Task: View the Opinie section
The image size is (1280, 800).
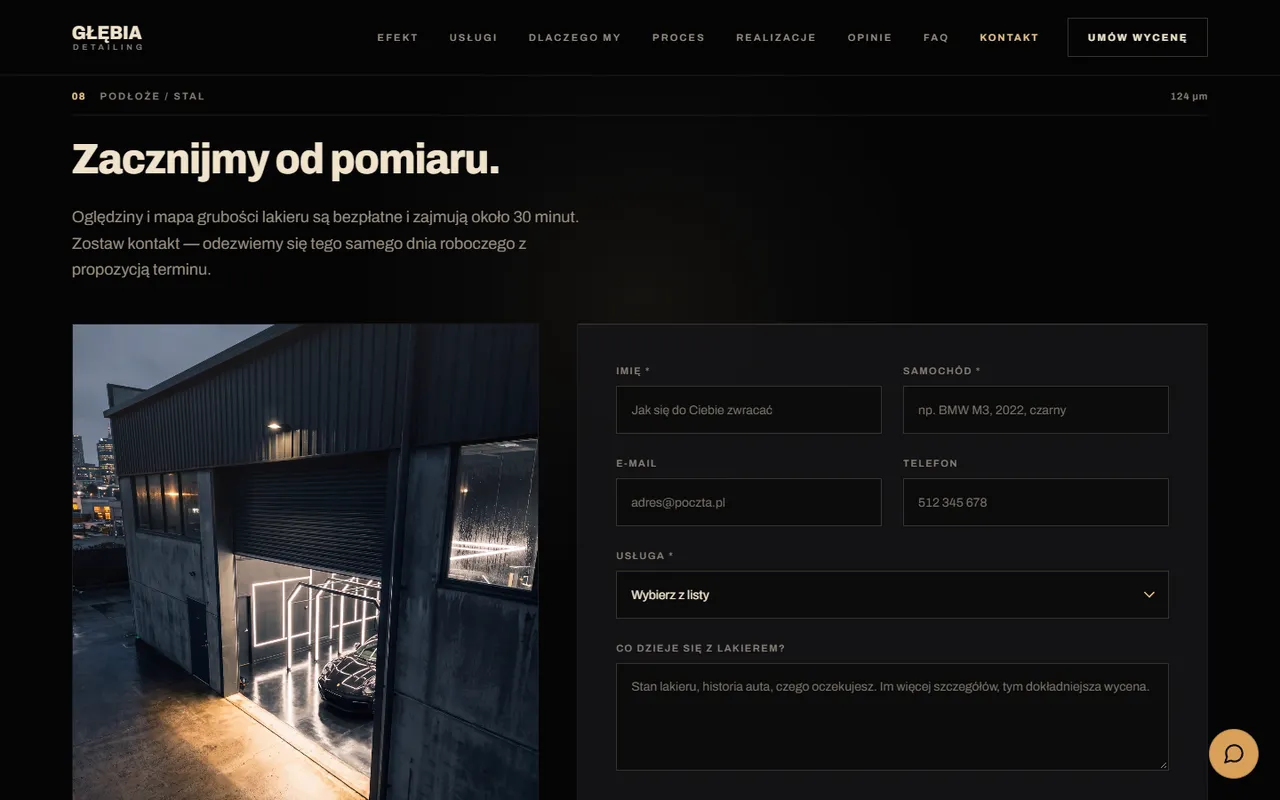Action: [869, 38]
